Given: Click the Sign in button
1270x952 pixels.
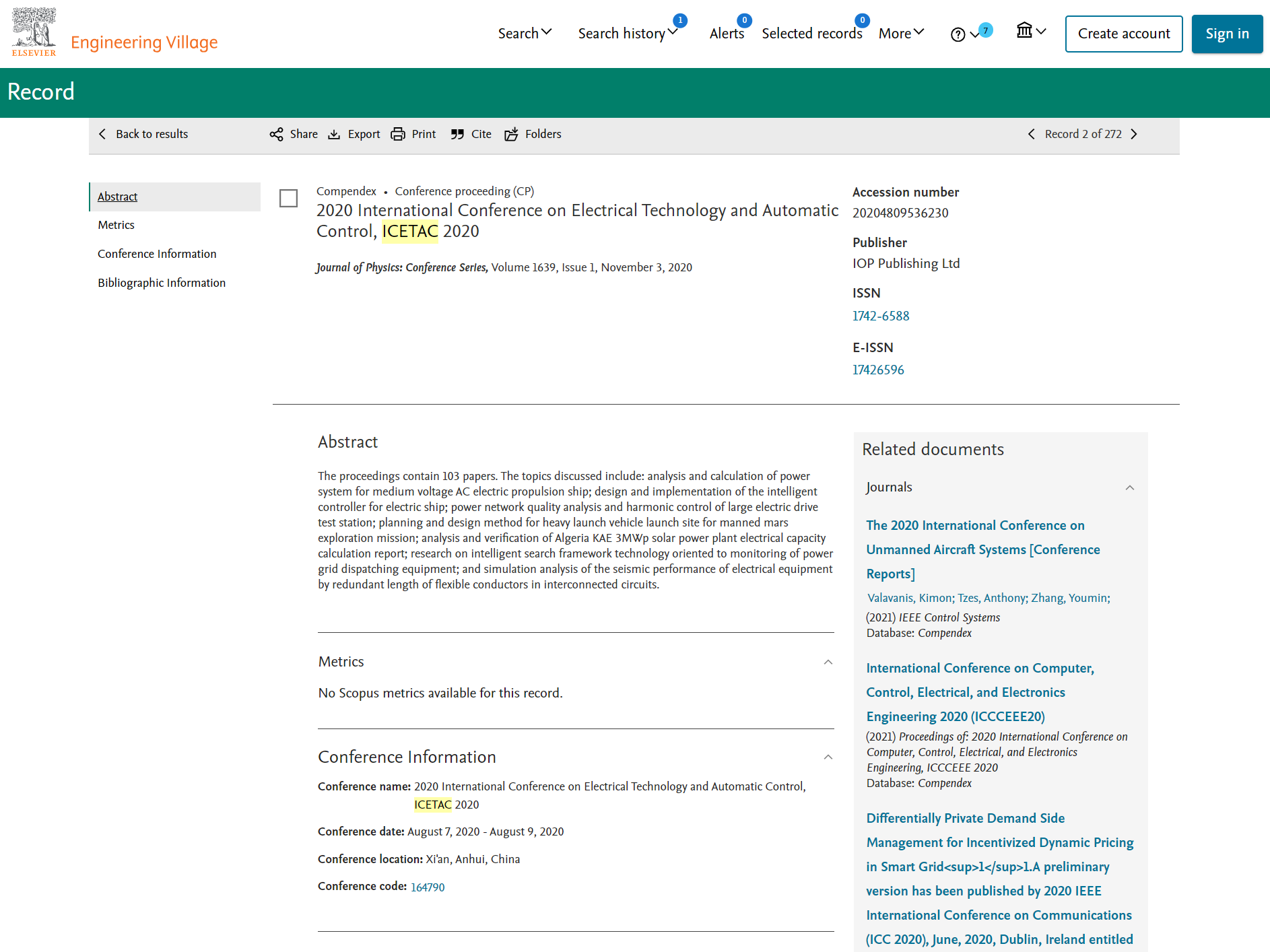Looking at the screenshot, I should coord(1227,34).
